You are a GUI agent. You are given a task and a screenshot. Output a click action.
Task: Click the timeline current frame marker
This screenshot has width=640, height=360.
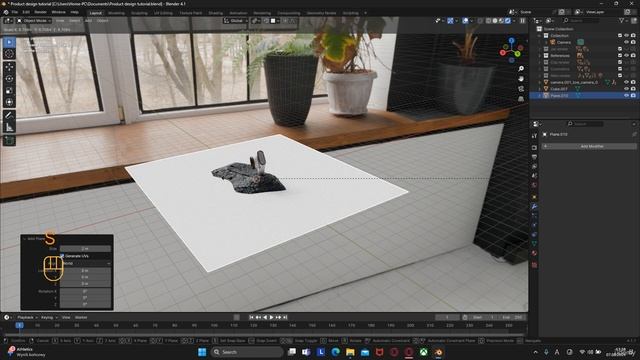[19, 325]
